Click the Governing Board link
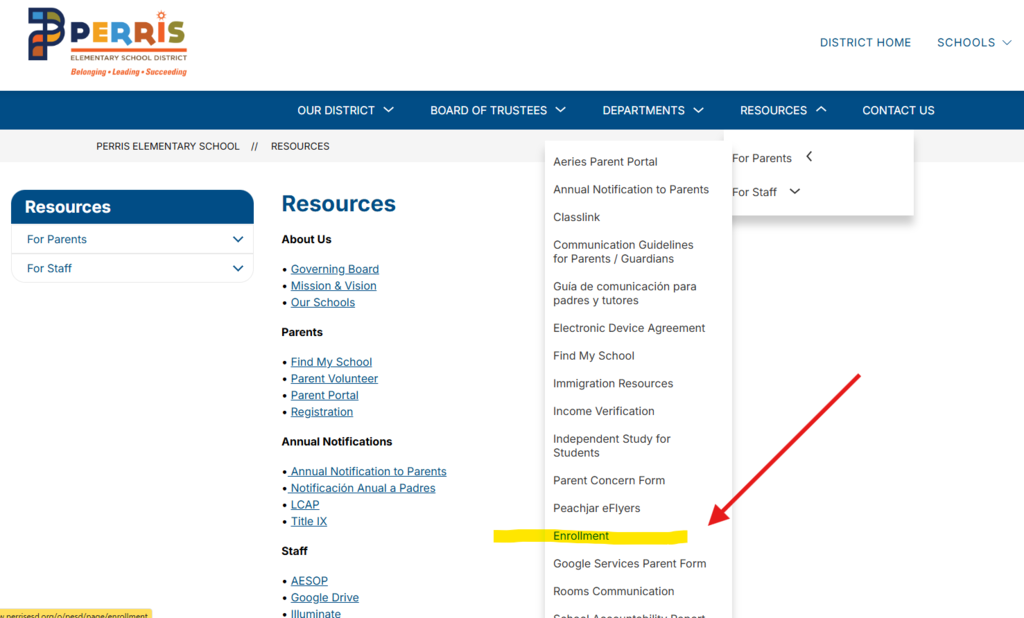Image resolution: width=1024 pixels, height=618 pixels. point(335,269)
